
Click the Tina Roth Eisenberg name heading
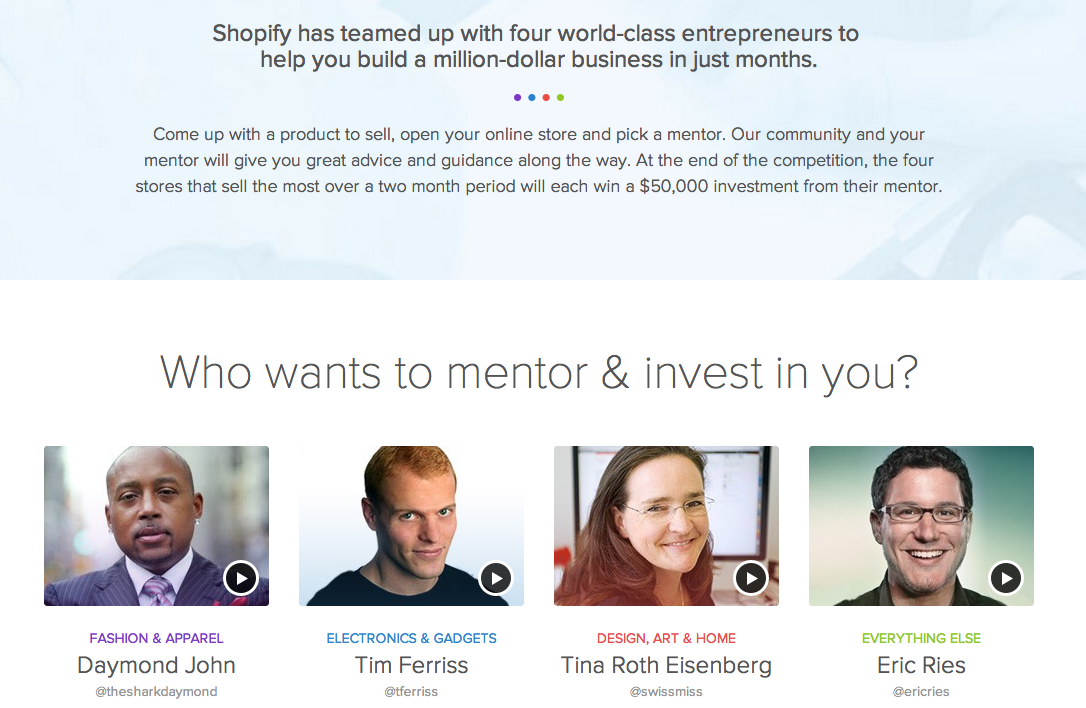[666, 665]
